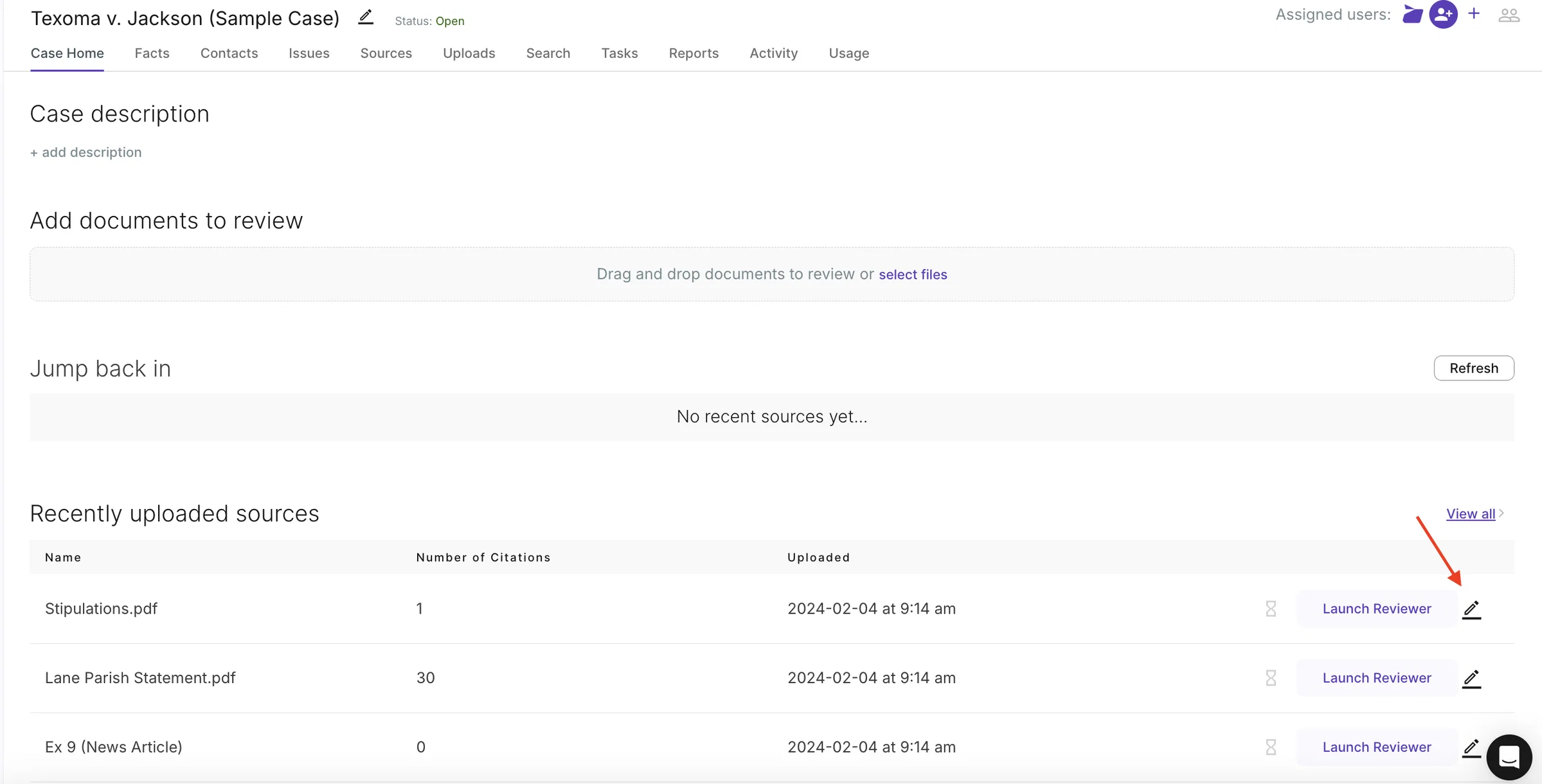Open the Usage tab
Image resolution: width=1542 pixels, height=784 pixels.
(x=848, y=53)
